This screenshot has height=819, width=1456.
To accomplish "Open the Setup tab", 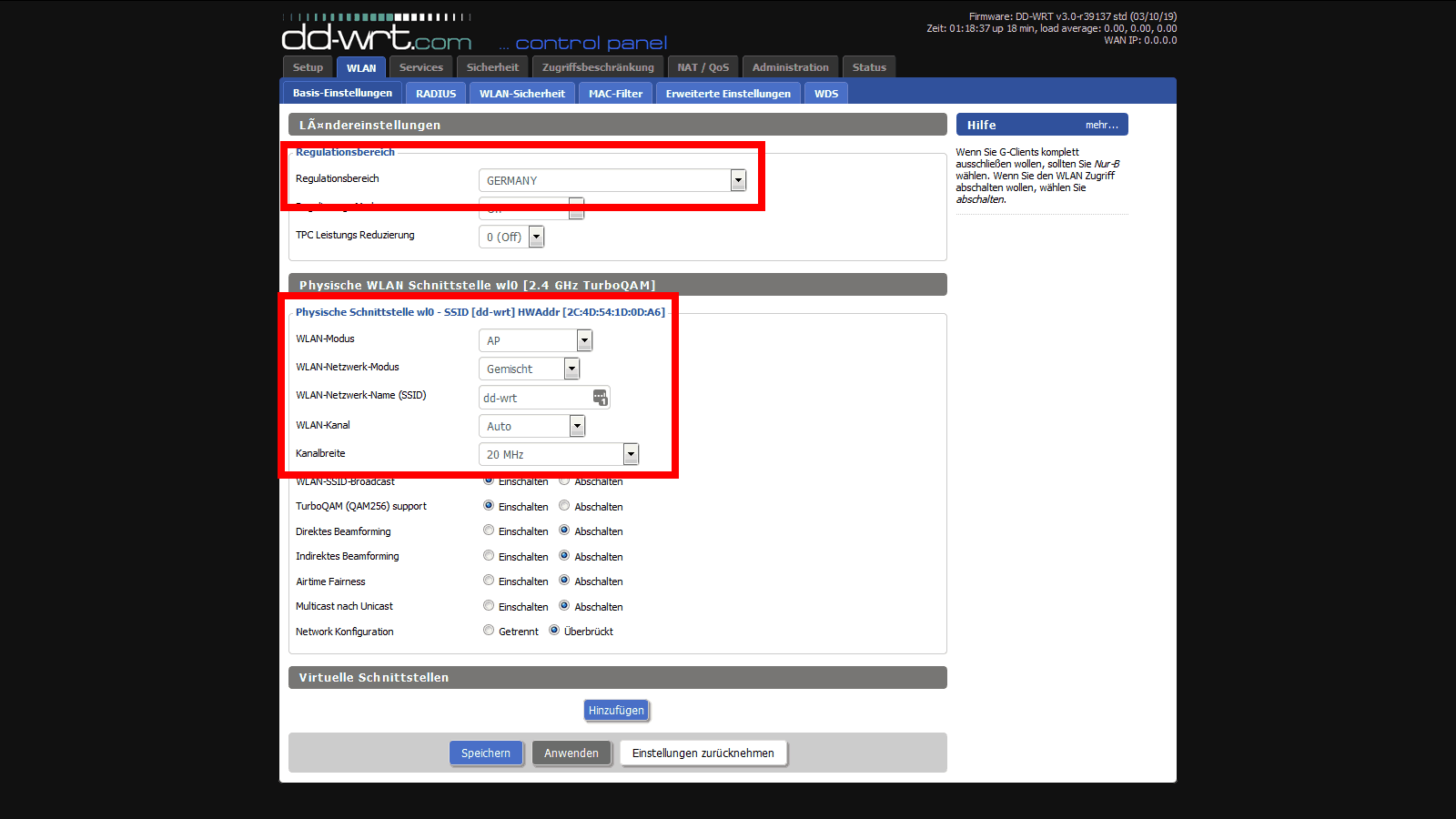I will pyautogui.click(x=308, y=67).
